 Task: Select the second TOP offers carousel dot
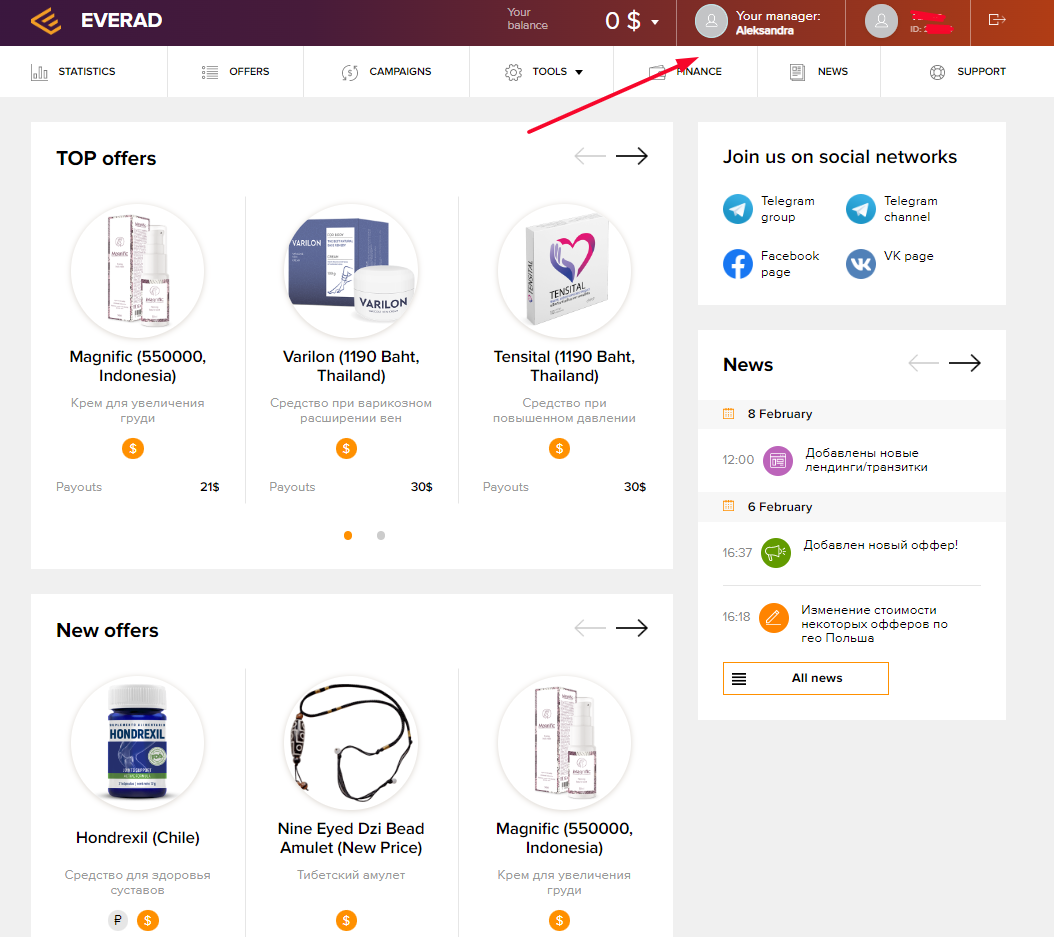point(381,536)
